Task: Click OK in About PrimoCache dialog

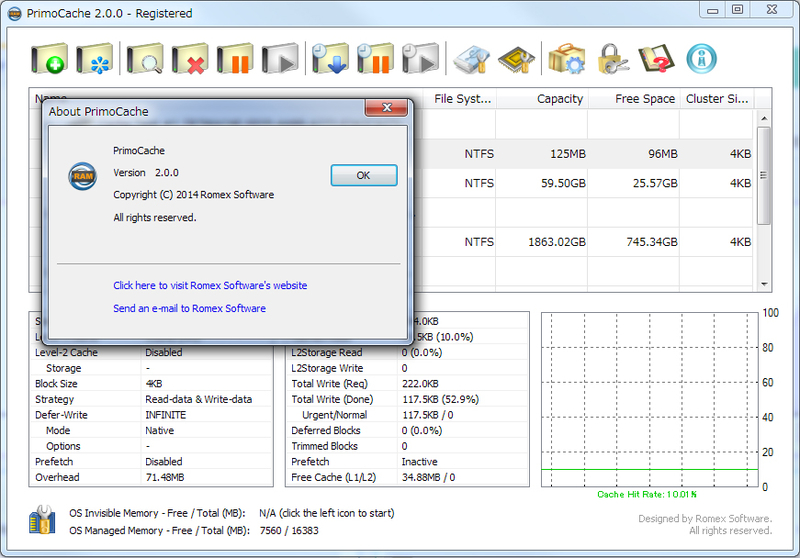Action: tap(364, 175)
